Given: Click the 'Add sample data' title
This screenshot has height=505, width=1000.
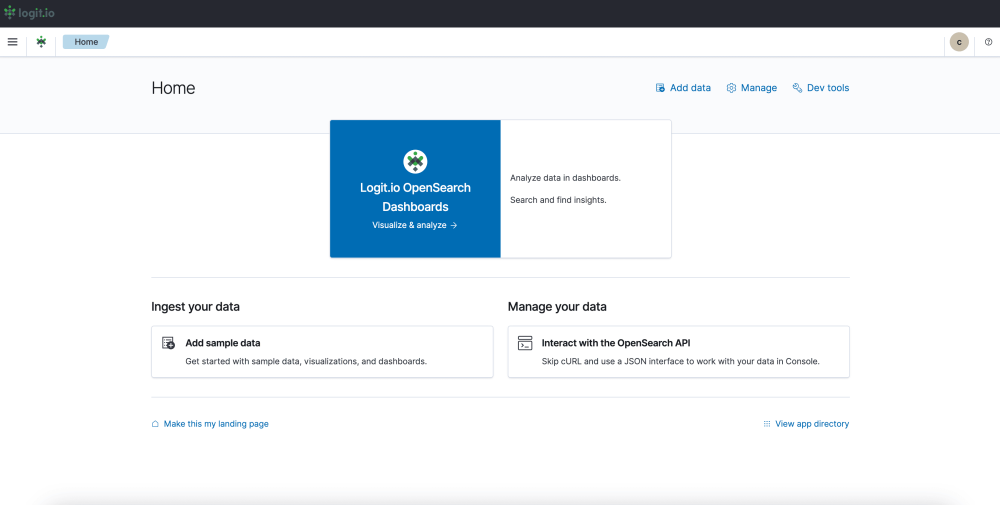Looking at the screenshot, I should 223,343.
